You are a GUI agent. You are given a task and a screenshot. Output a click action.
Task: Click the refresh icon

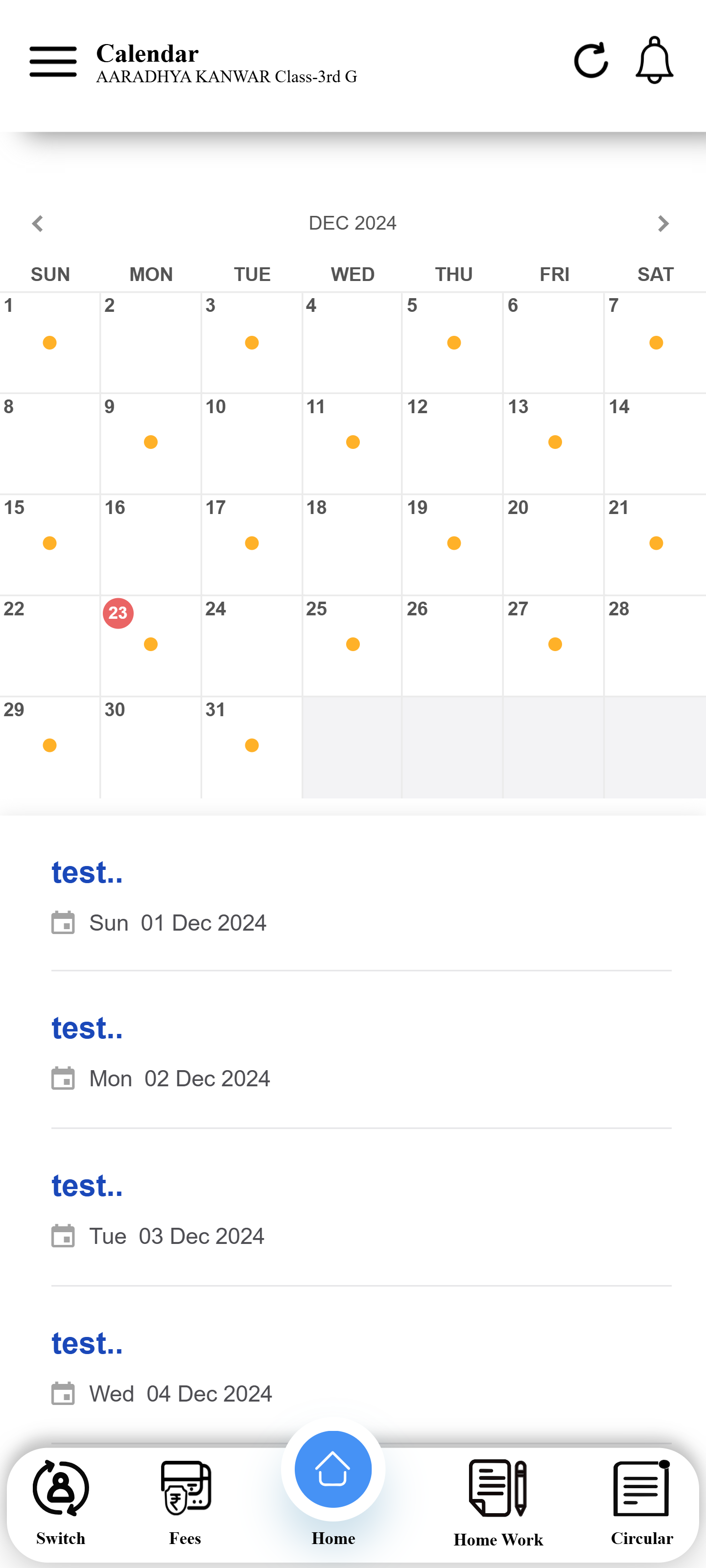tap(590, 61)
